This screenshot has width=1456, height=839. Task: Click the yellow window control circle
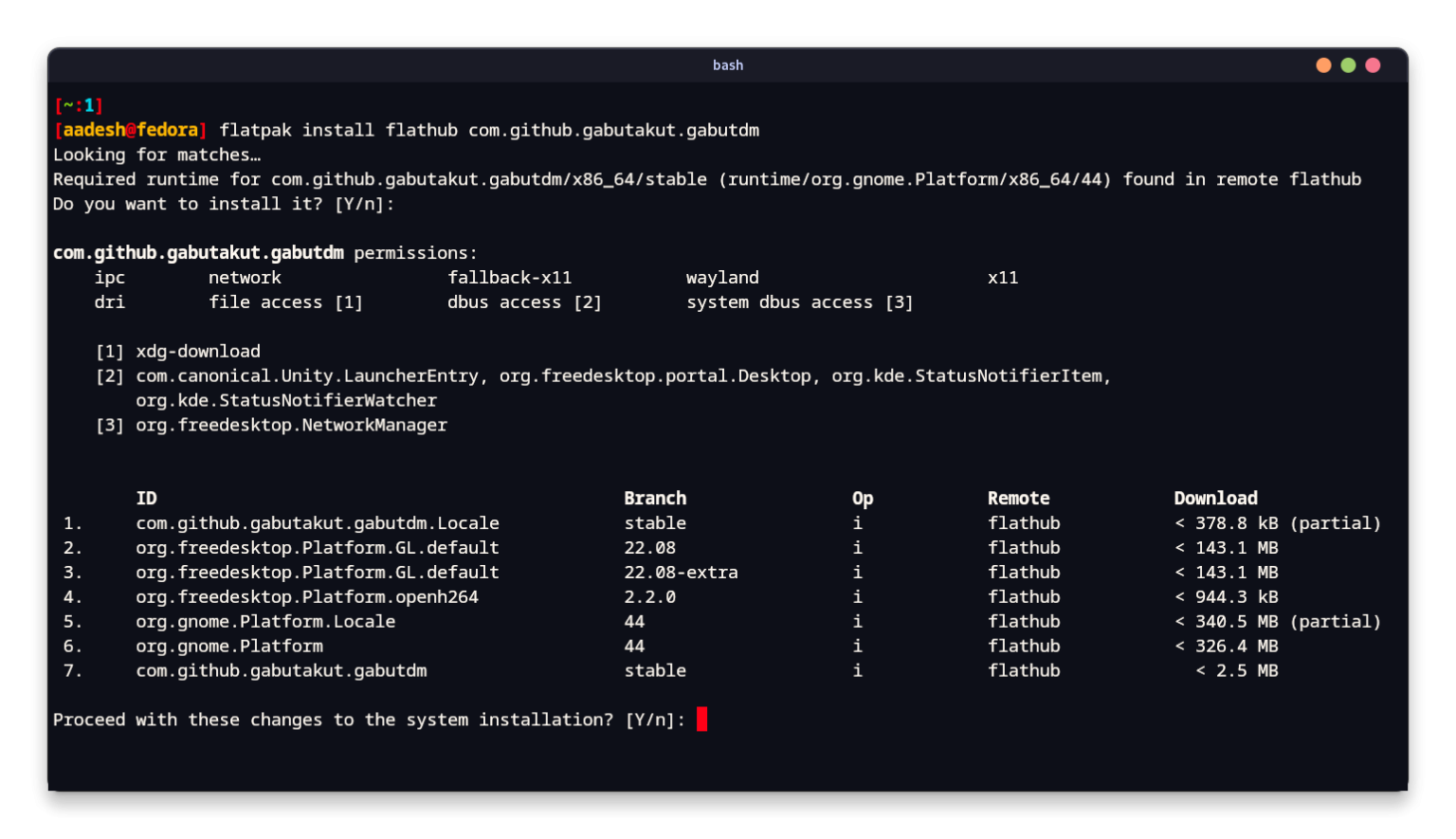point(1322,65)
